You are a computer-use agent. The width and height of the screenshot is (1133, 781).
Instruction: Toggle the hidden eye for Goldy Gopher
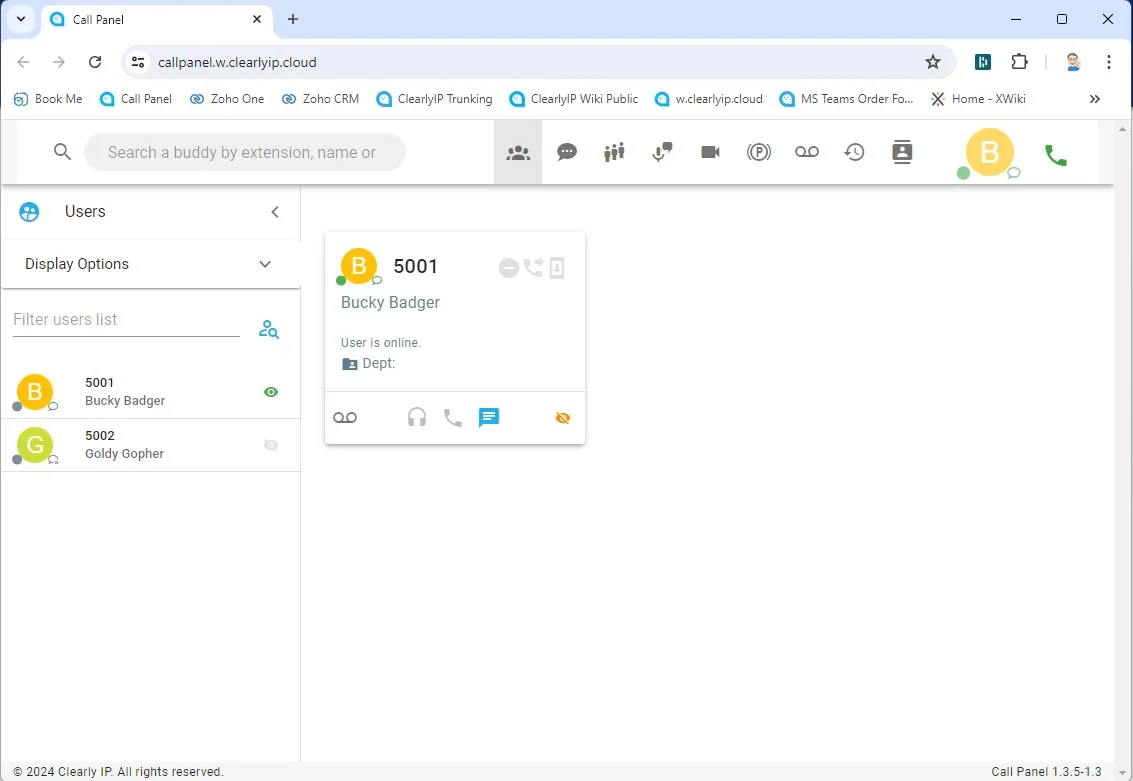[x=271, y=445]
